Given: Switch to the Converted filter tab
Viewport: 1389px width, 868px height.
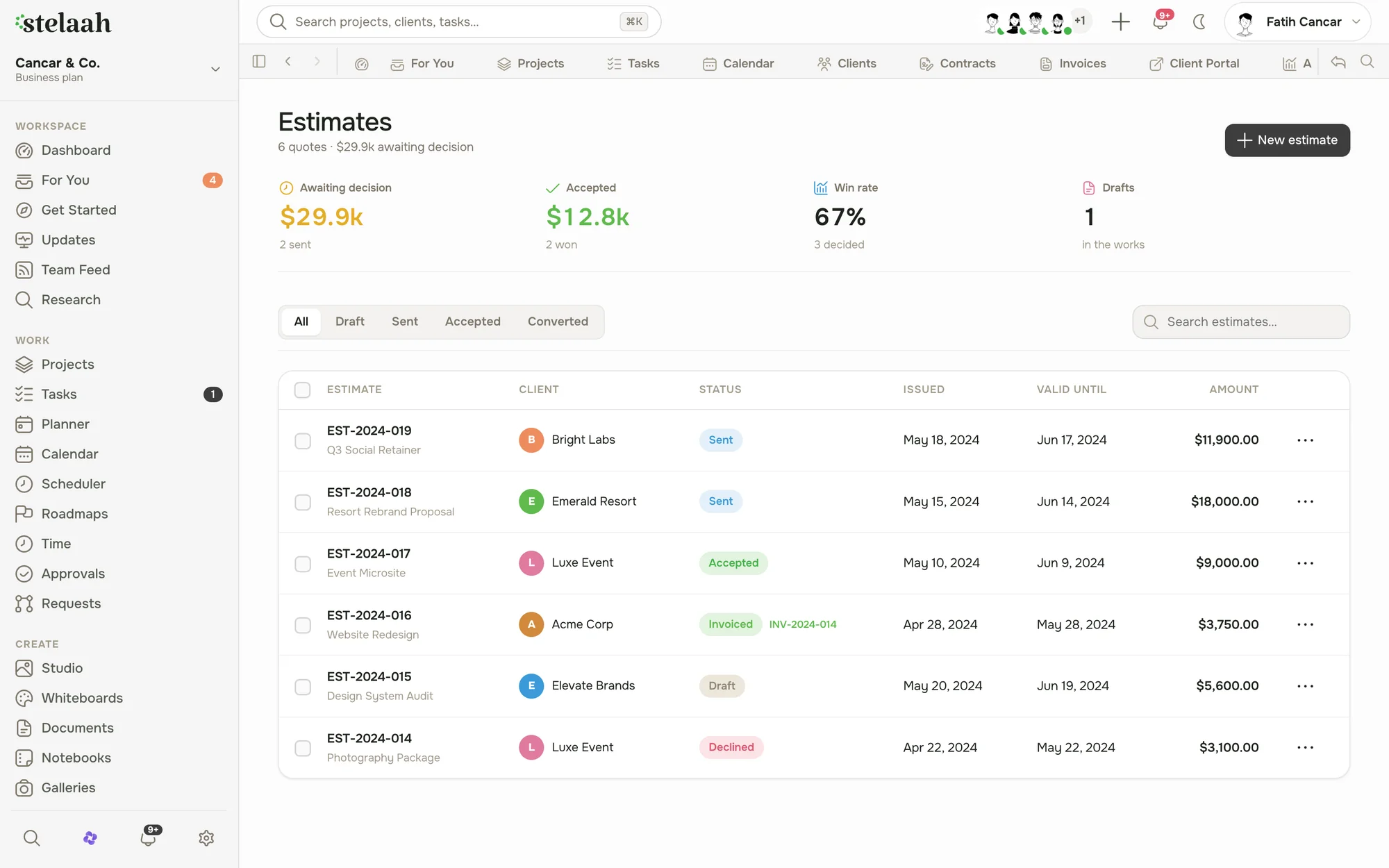Looking at the screenshot, I should click(x=558, y=322).
